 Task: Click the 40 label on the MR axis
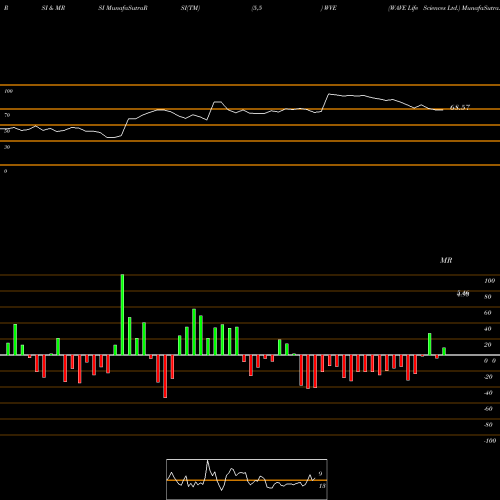pos(488,329)
